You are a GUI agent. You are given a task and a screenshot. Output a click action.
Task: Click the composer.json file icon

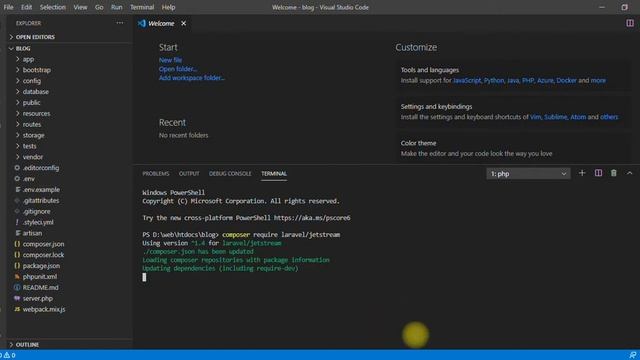17,244
